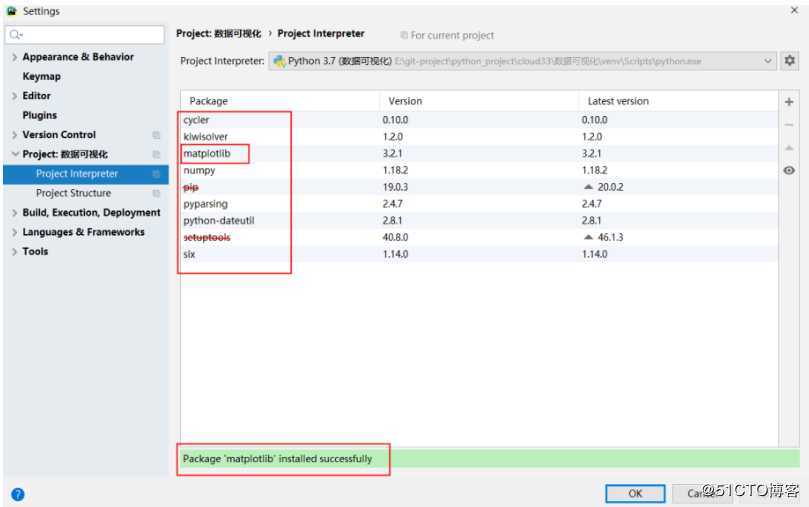Viewport: 809px width, 507px height.
Task: Click the install package plus icon
Action: click(x=789, y=102)
